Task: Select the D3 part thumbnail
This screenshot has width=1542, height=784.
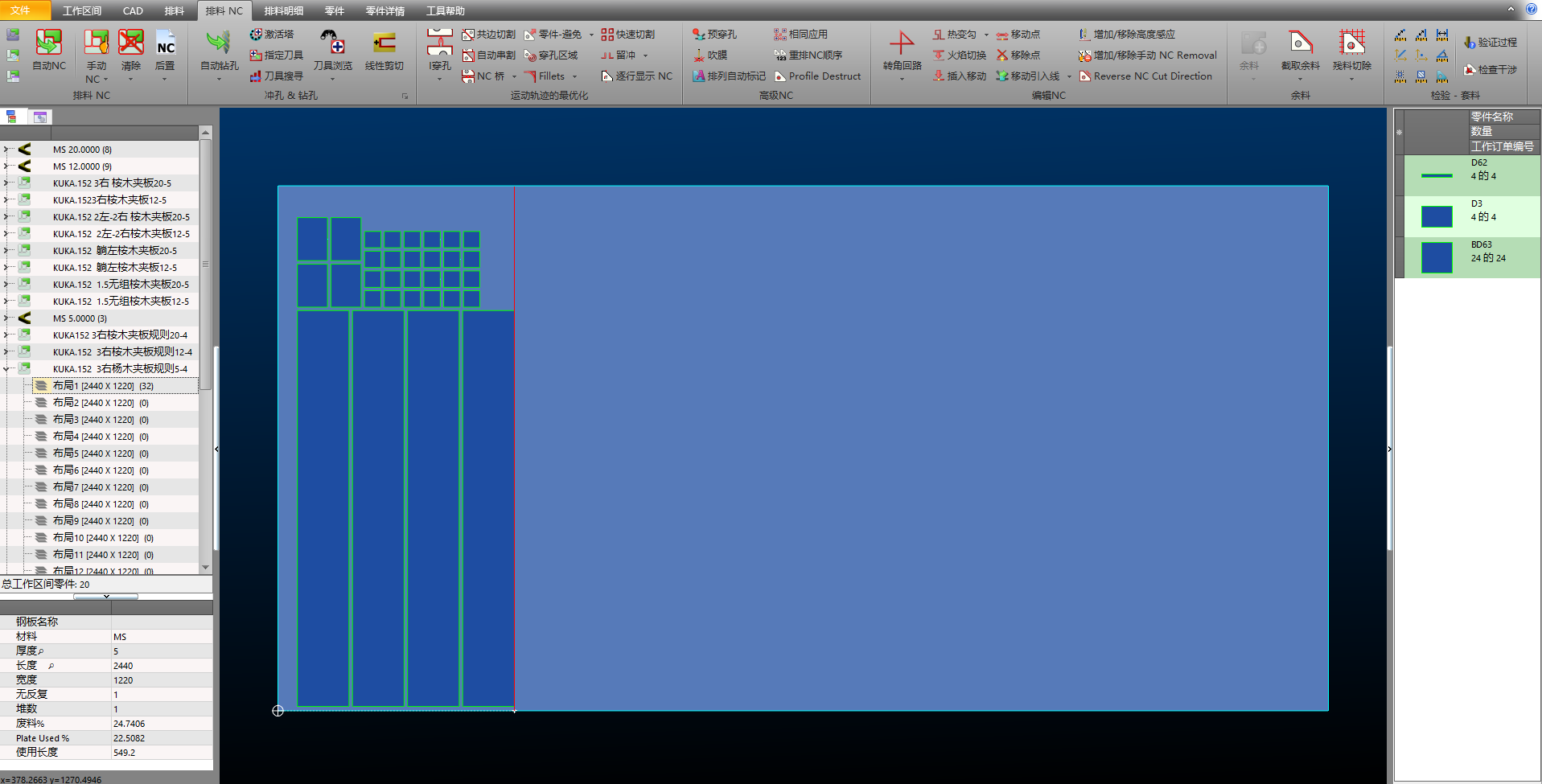Action: coord(1437,216)
